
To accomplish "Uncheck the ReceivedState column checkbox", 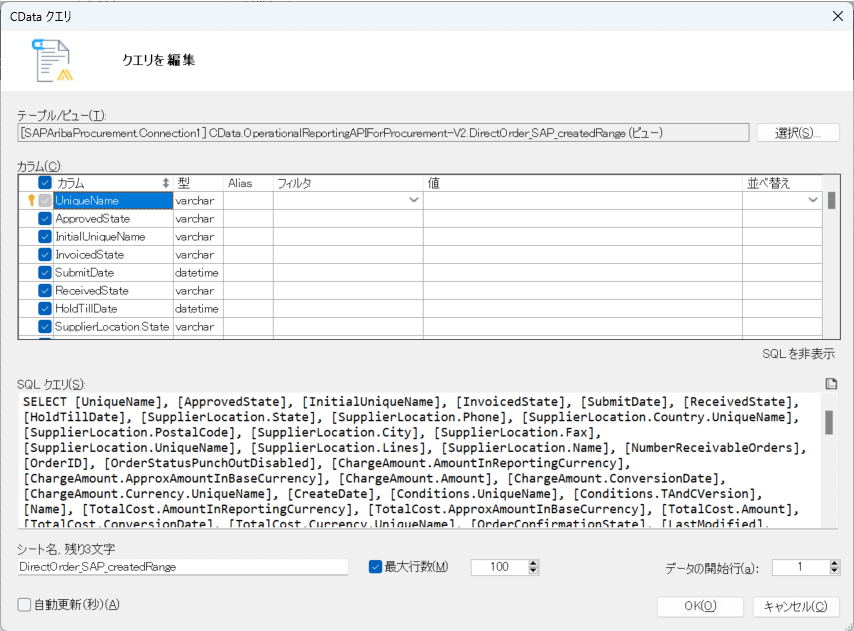I will (45, 291).
